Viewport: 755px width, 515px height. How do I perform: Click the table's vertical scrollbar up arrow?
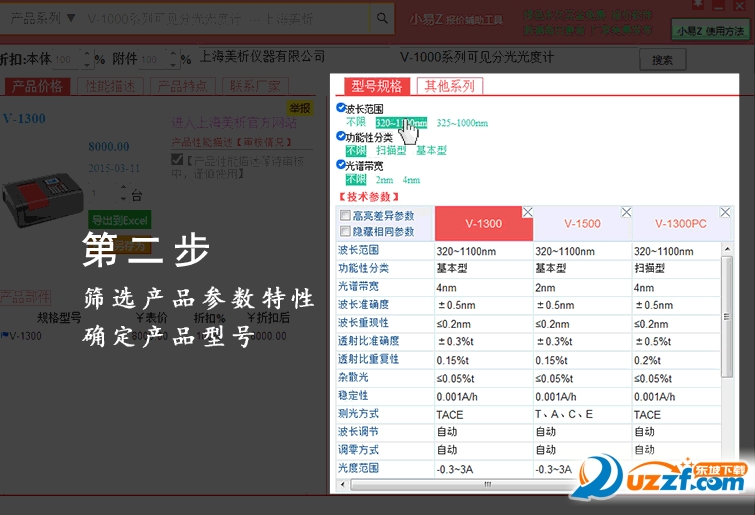point(727,249)
